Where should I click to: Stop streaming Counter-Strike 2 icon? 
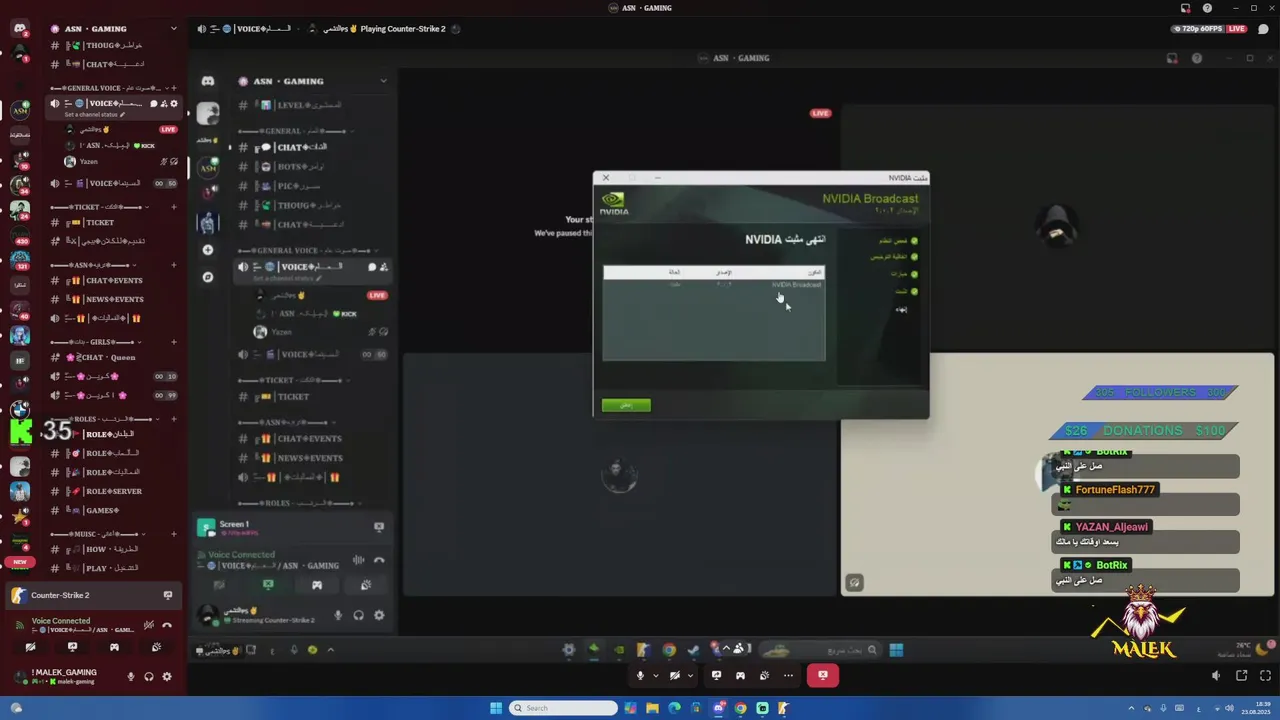[x=167, y=595]
